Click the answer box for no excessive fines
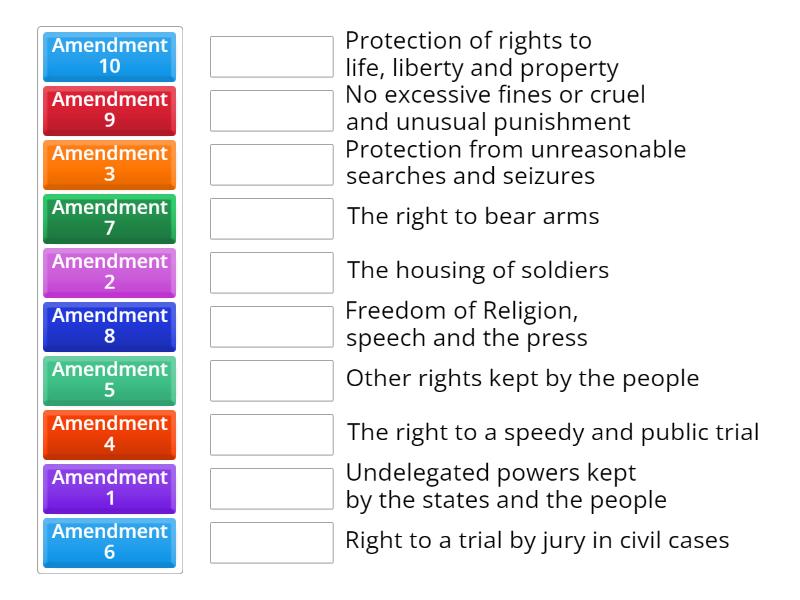Image resolution: width=800 pixels, height=600 pixels. (x=272, y=110)
